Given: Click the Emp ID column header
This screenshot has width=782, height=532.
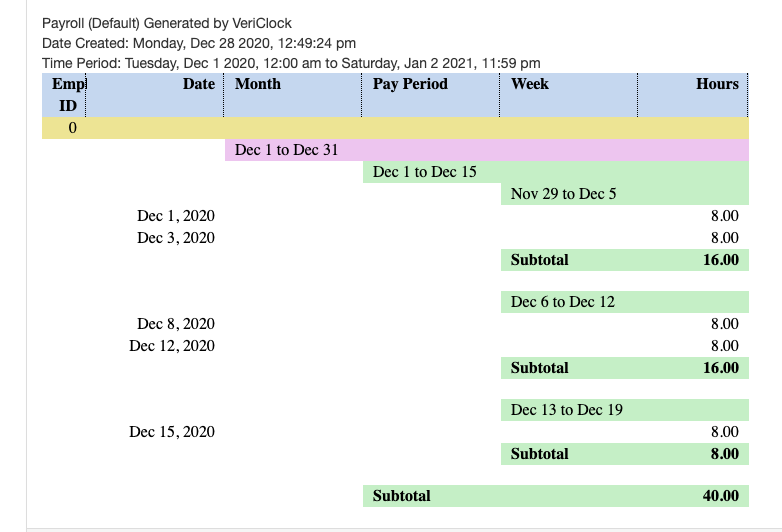Looking at the screenshot, I should [67, 94].
